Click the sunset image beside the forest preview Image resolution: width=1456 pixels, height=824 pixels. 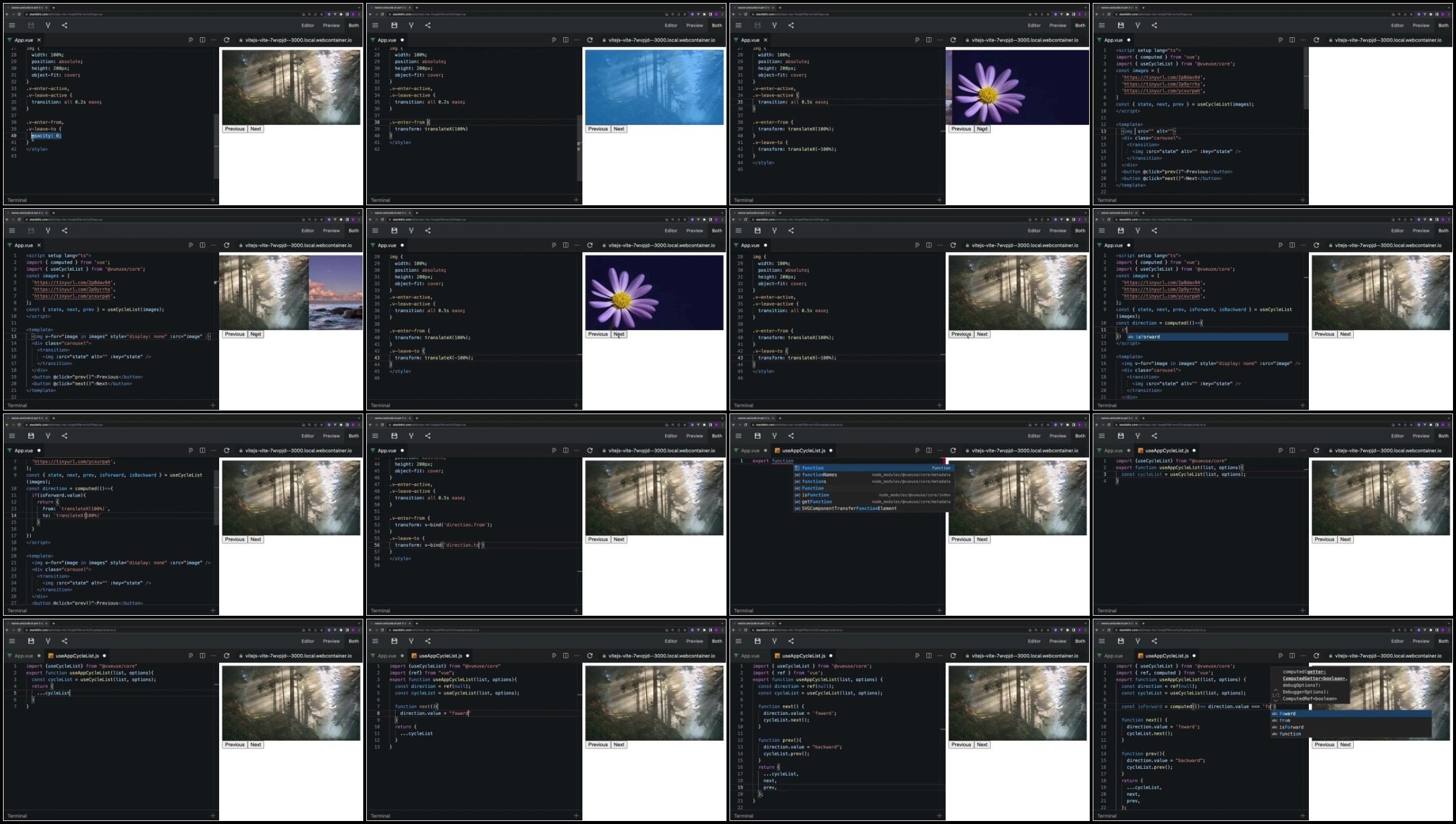[x=336, y=292]
